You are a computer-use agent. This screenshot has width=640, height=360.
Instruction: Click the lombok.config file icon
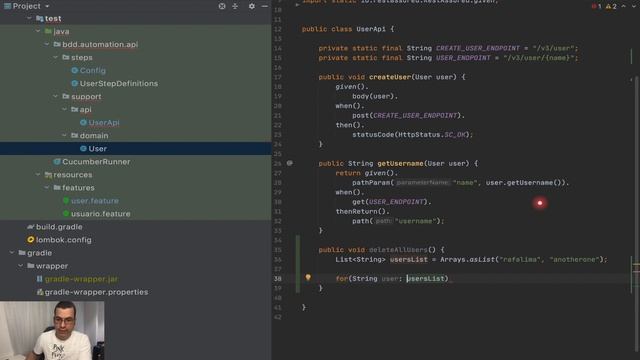coord(31,240)
